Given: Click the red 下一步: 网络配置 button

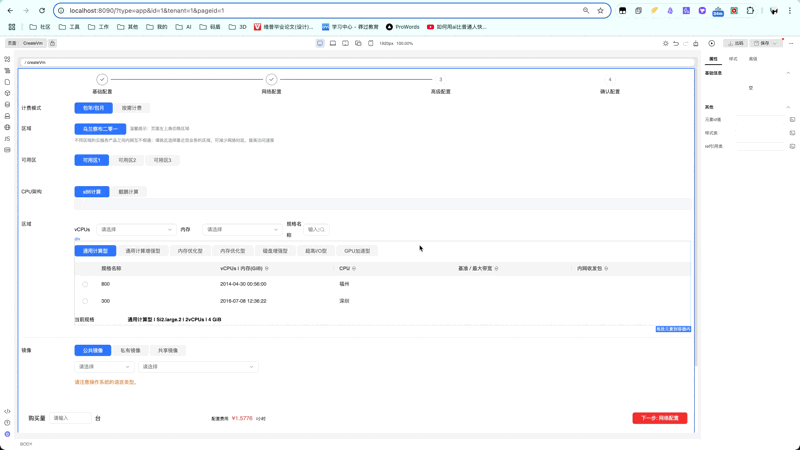Looking at the screenshot, I should point(660,418).
